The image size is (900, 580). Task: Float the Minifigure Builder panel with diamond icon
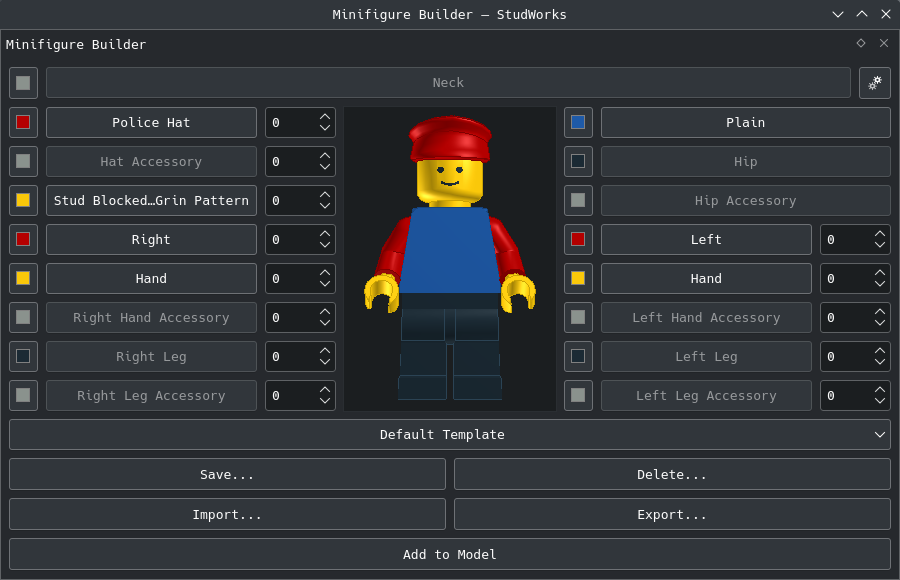(x=861, y=43)
